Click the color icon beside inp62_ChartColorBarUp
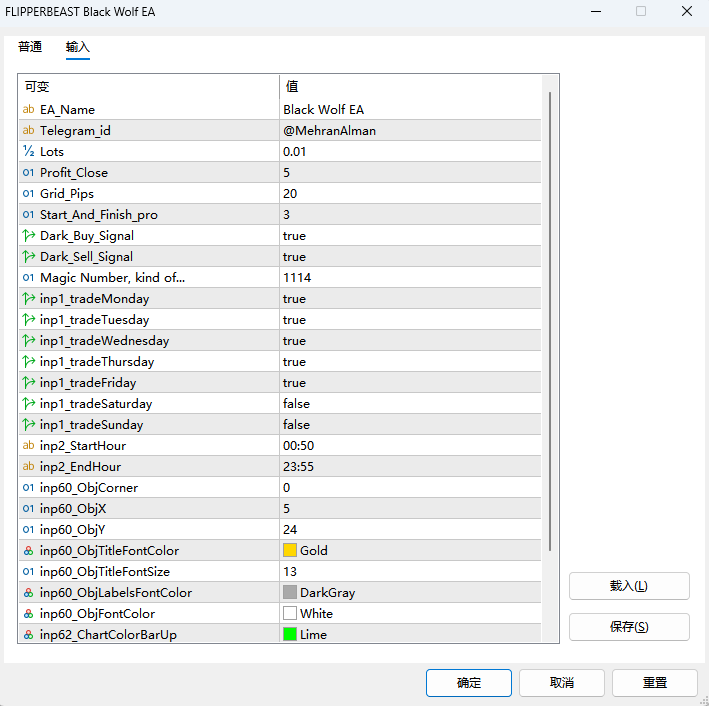 click(28, 634)
